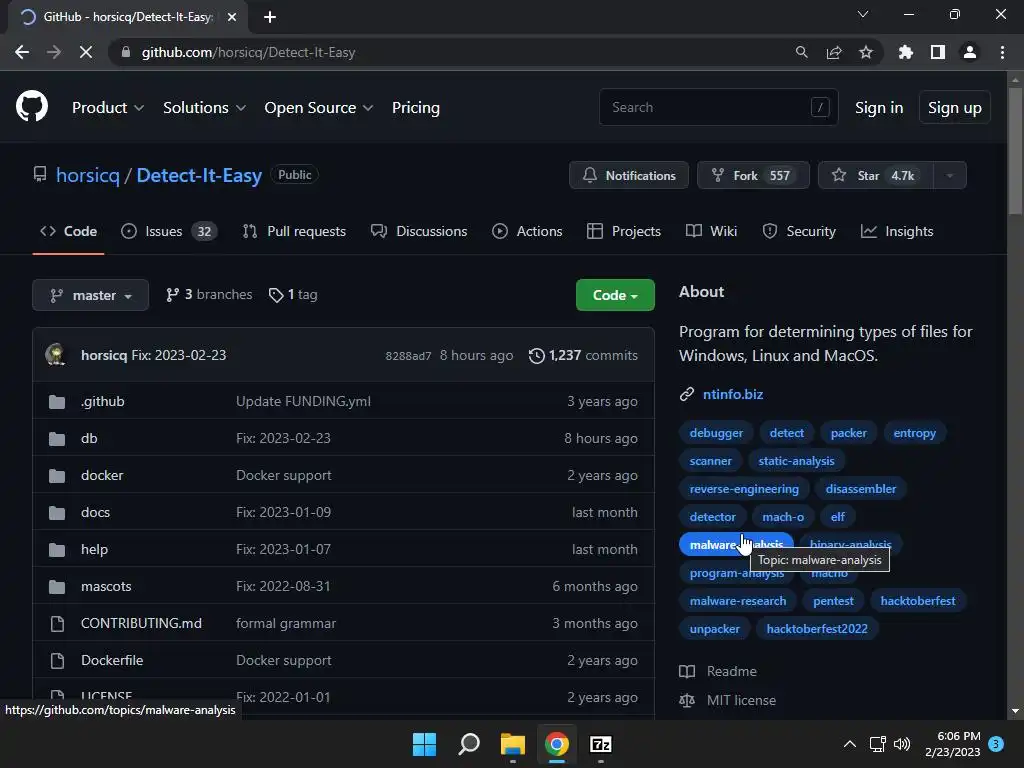Open the Wiki tab
The width and height of the screenshot is (1024, 768).
711,231
